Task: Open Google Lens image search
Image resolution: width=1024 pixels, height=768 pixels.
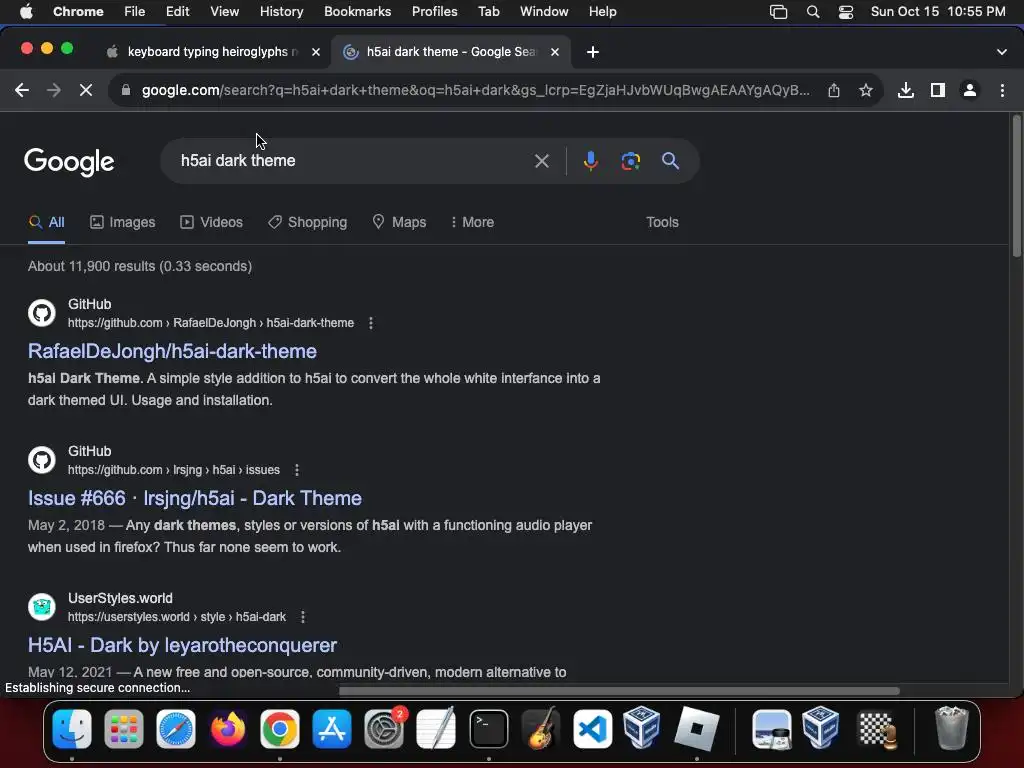Action: [630, 161]
